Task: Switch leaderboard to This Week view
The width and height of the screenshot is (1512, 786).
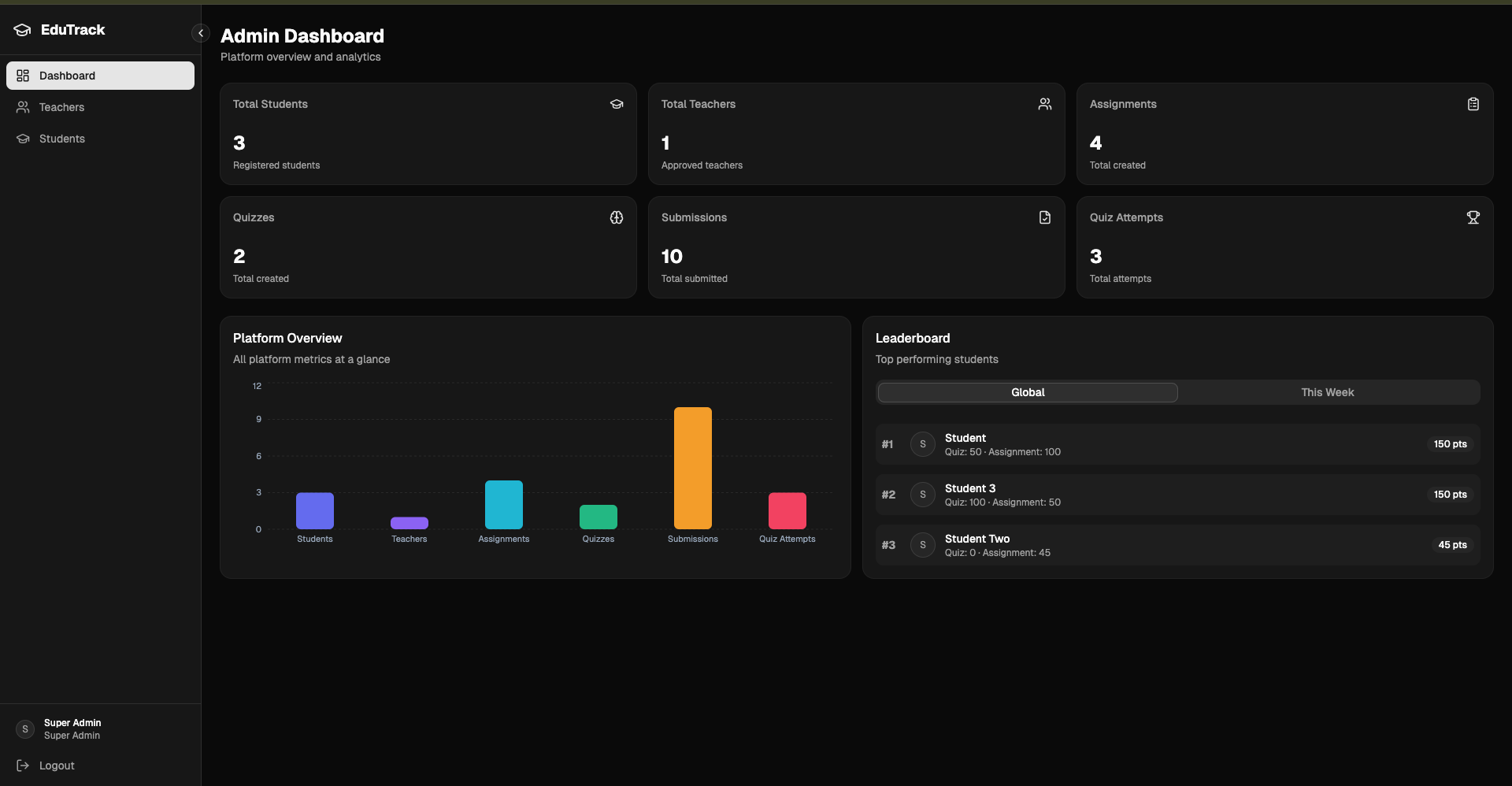Action: pyautogui.click(x=1328, y=391)
